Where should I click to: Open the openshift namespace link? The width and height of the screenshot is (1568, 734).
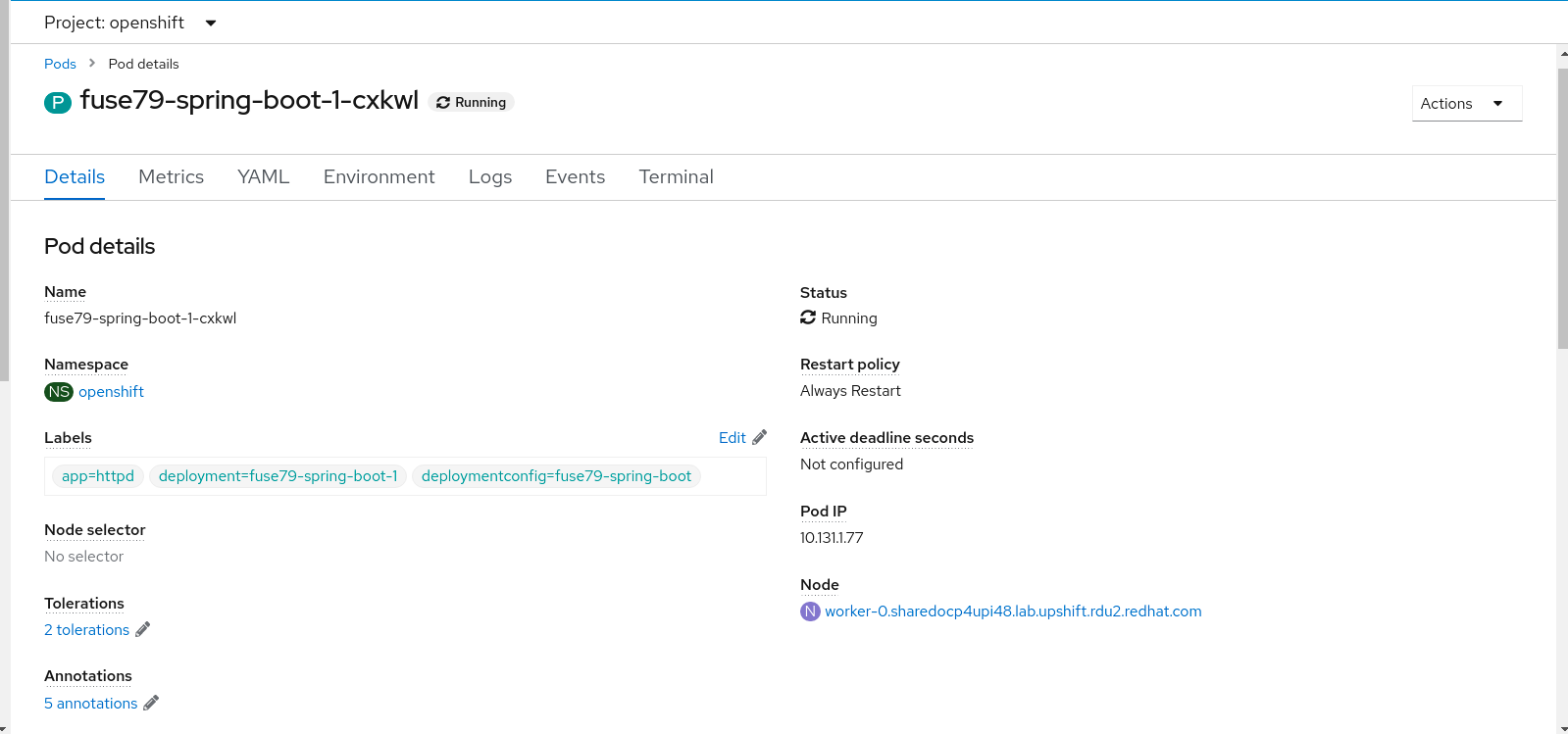111,391
